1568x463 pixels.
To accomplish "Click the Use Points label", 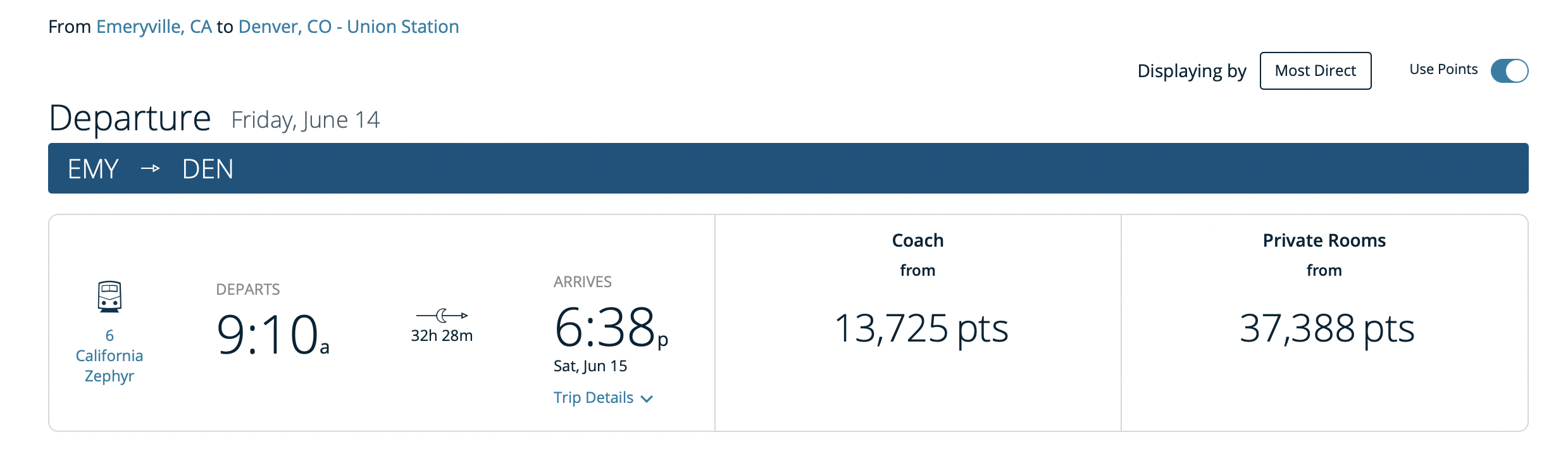I will (1443, 70).
